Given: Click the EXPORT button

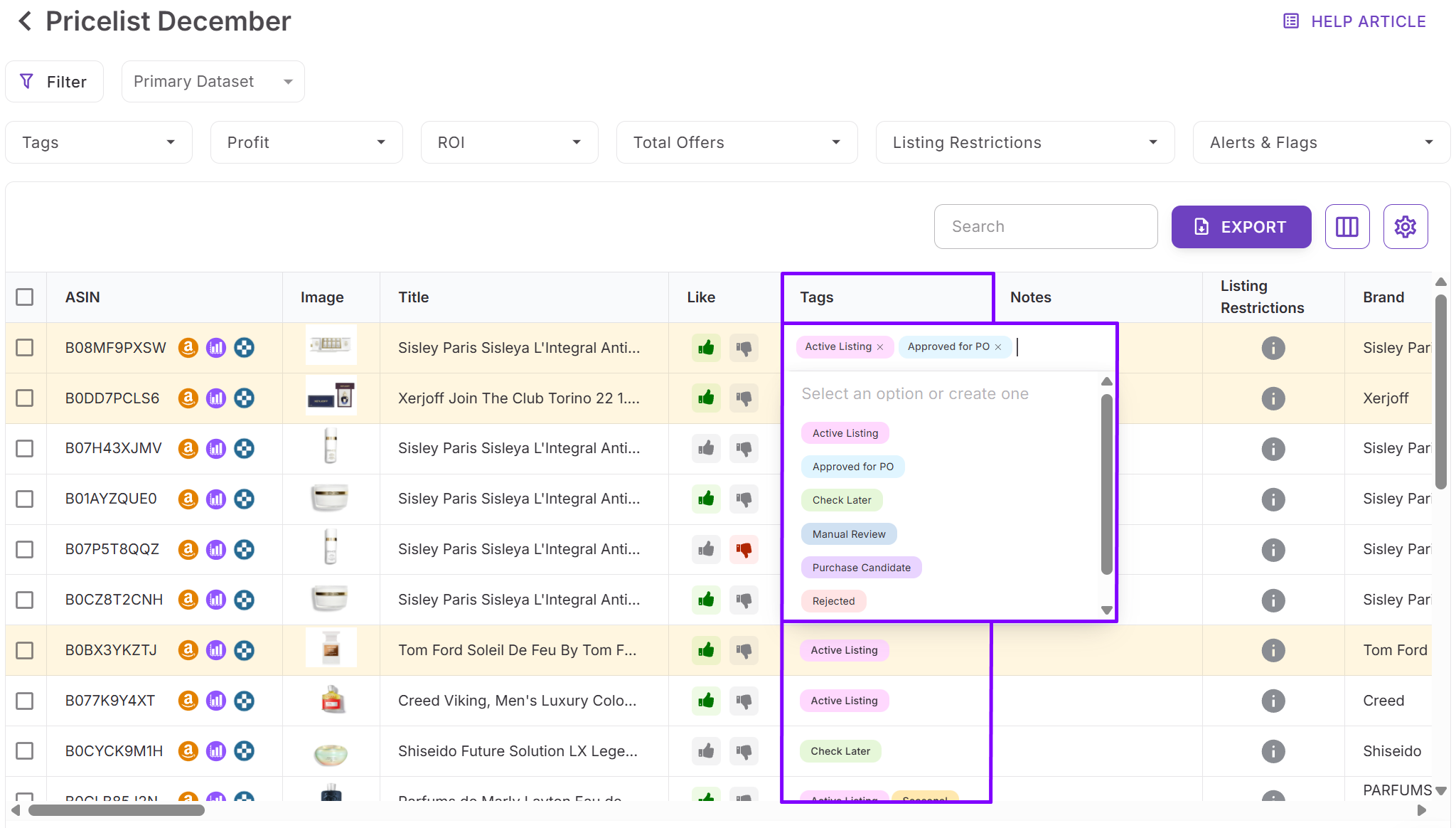Looking at the screenshot, I should click(x=1241, y=227).
